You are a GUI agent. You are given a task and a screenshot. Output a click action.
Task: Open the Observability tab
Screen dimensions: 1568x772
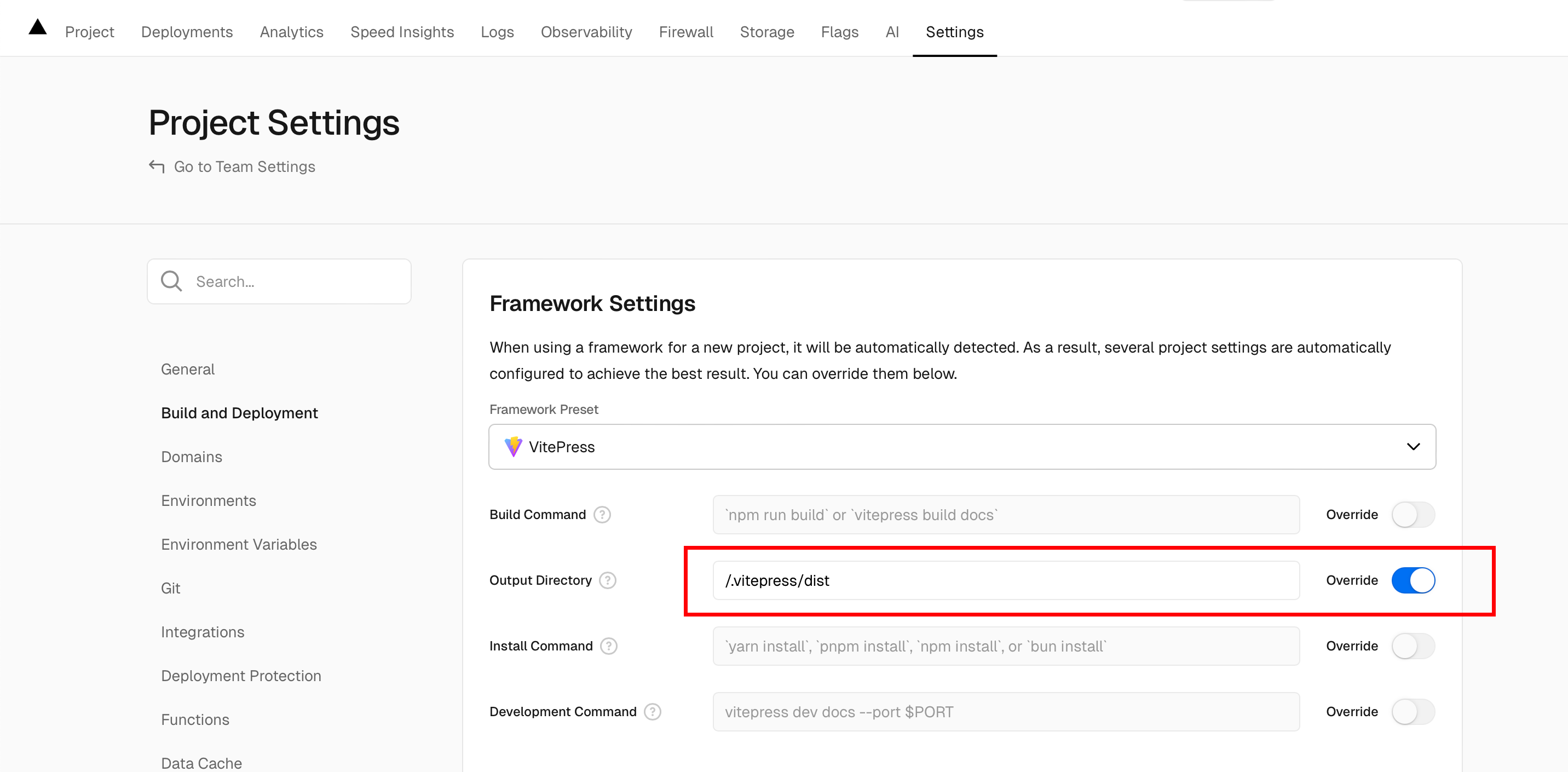tap(586, 32)
